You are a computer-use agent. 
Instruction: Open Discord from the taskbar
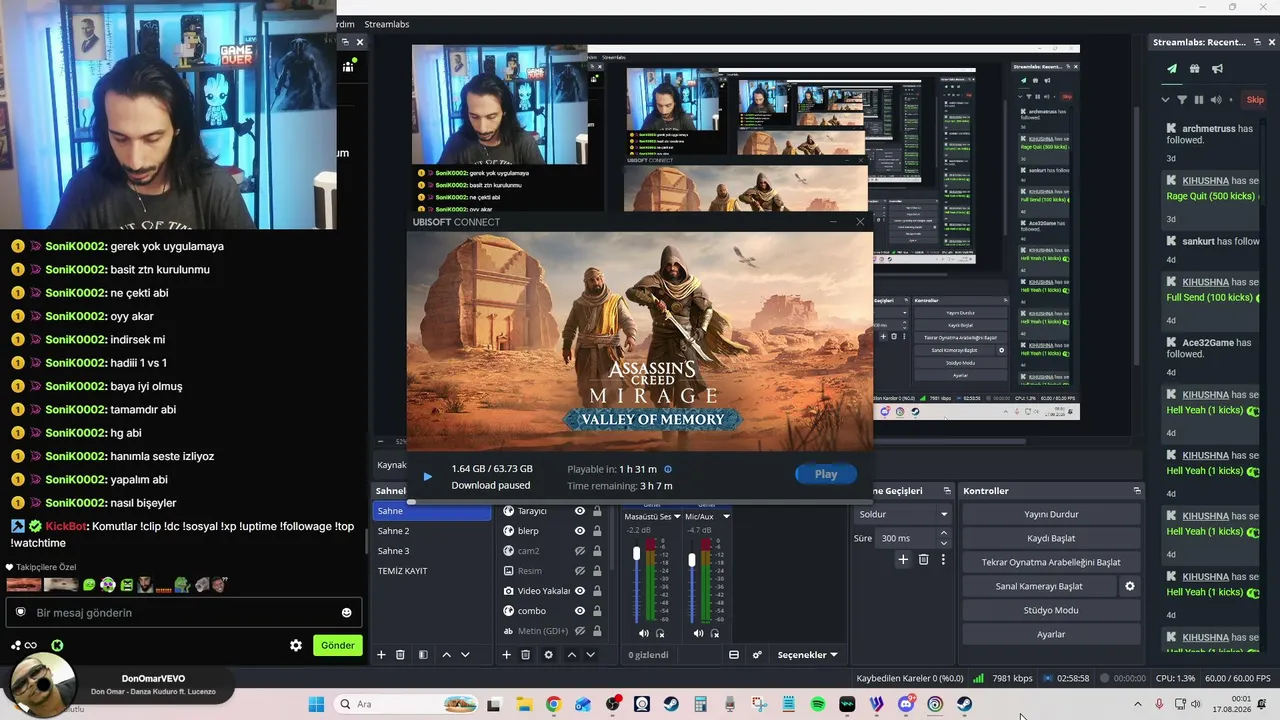click(907, 704)
